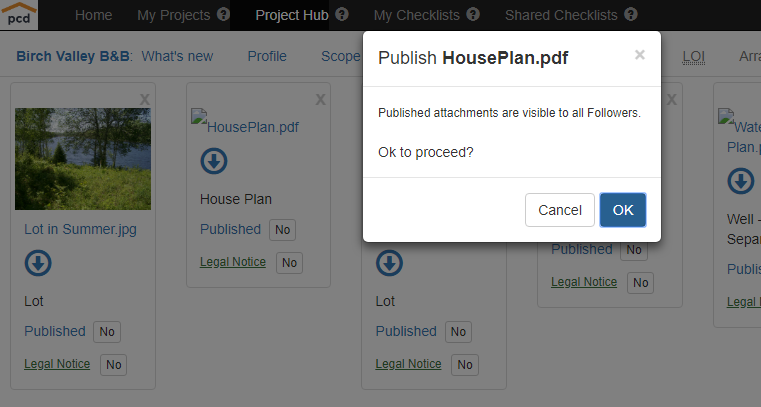
Task: Cancel the publish dialog
Action: (x=560, y=210)
